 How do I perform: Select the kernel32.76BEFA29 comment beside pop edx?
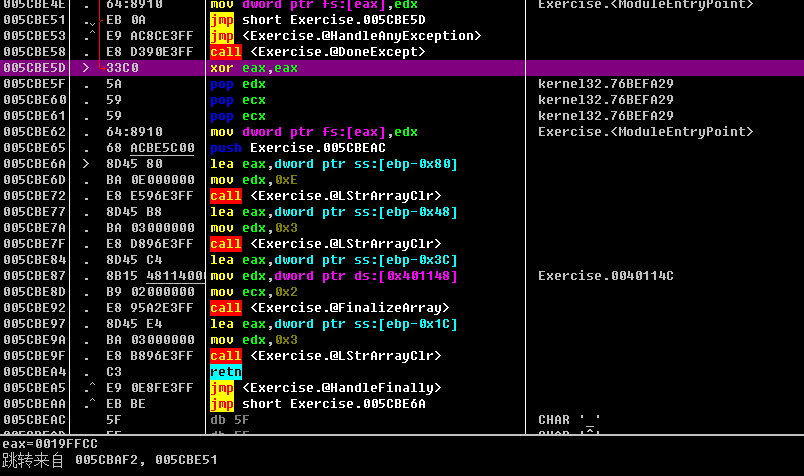[606, 84]
